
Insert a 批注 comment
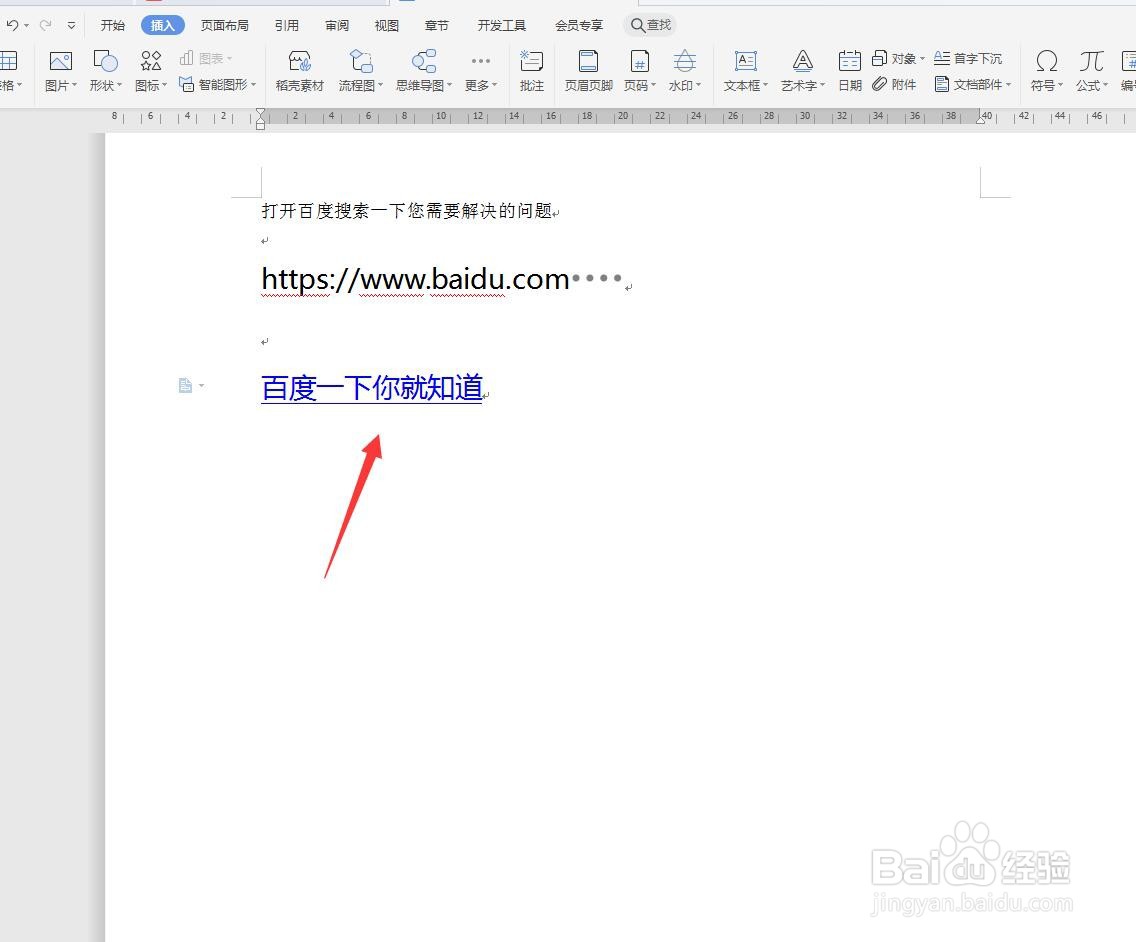coord(531,70)
